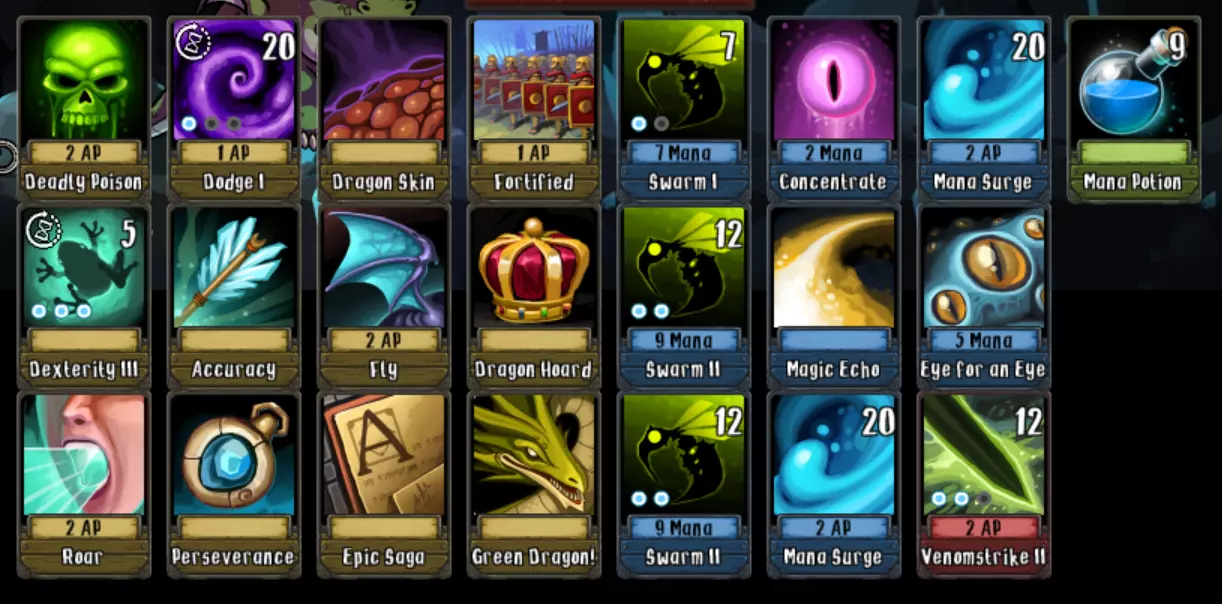1222x604 pixels.
Task: Click the Dodge I purple spiral card
Action: coord(233,109)
